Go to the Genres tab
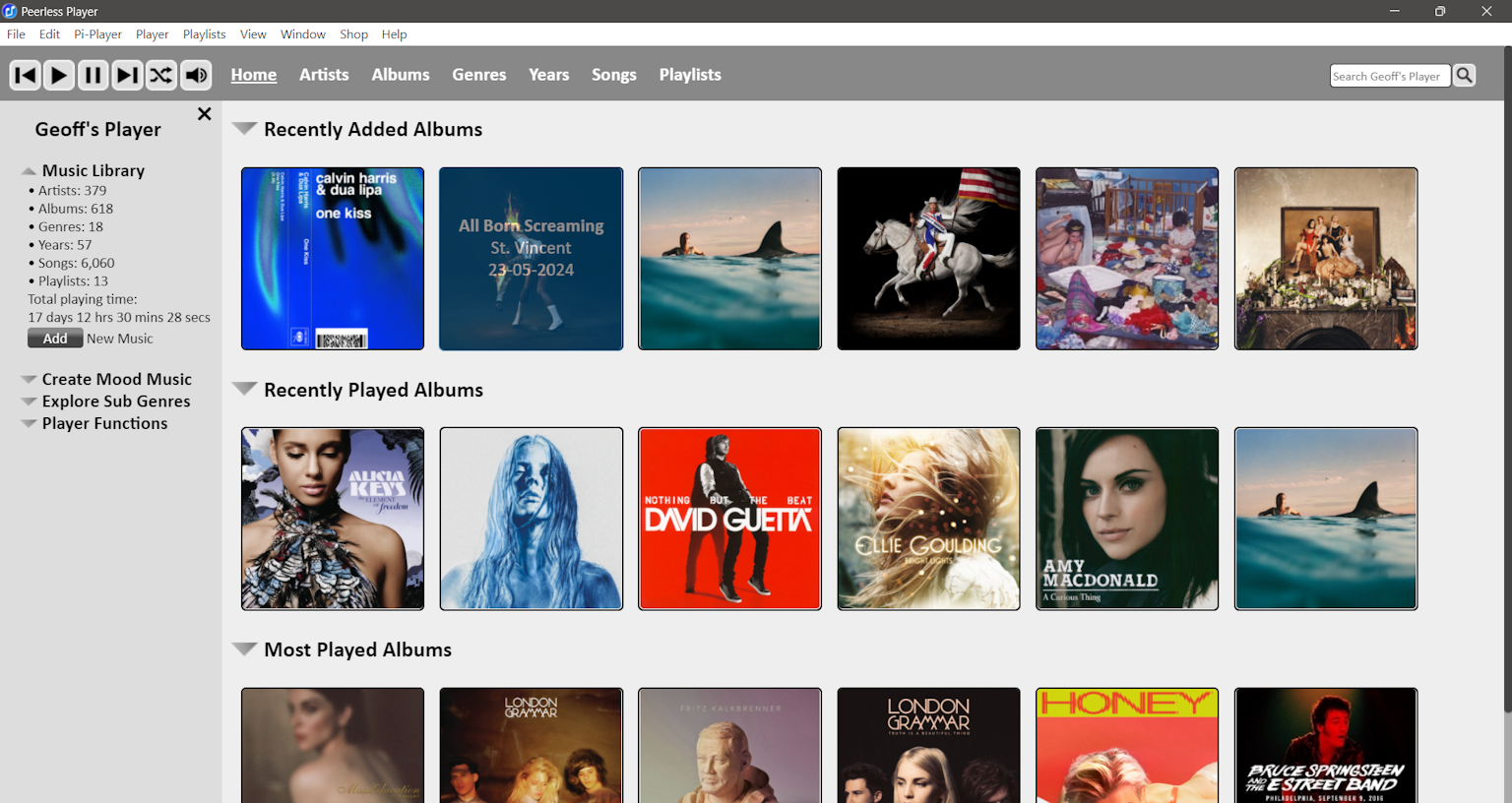Screen dimensions: 1512x803 [x=479, y=75]
